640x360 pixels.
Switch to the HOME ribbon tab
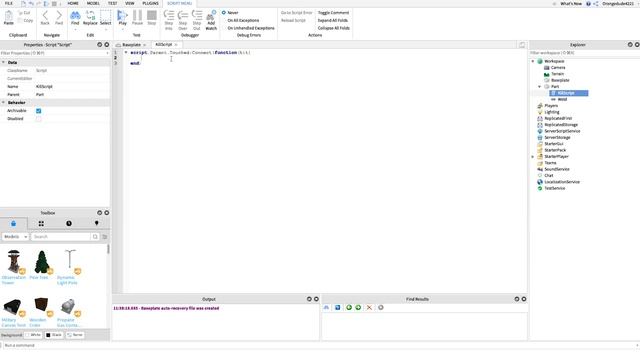click(73, 3)
